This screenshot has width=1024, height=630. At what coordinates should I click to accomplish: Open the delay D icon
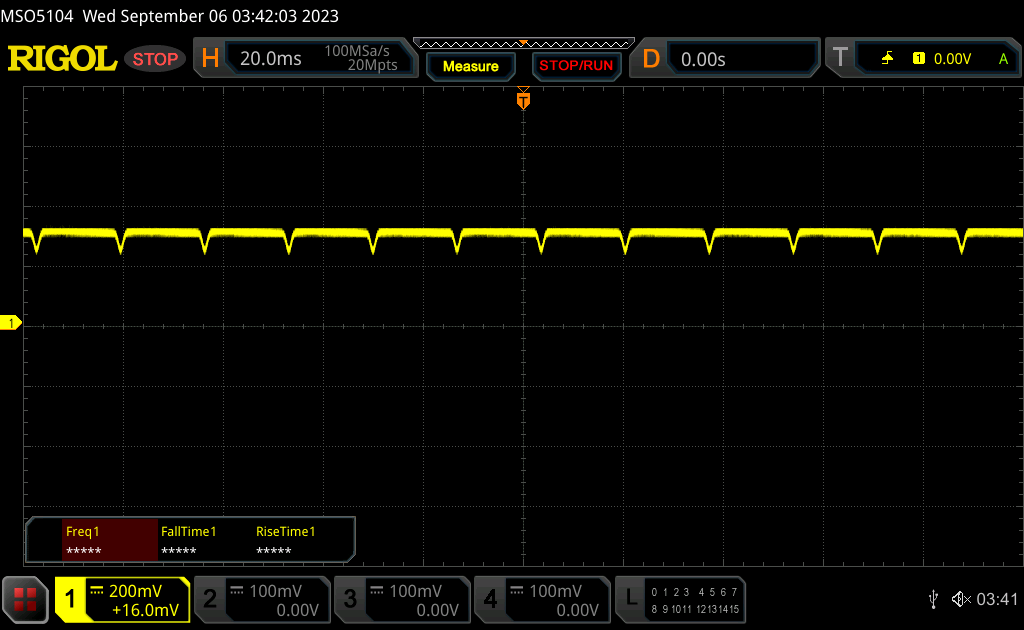[651, 59]
